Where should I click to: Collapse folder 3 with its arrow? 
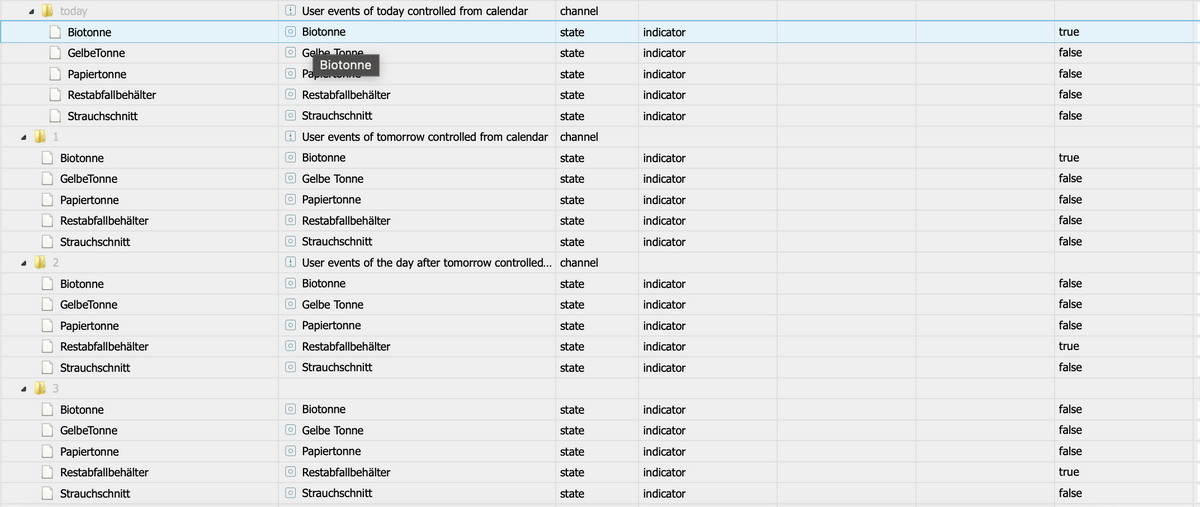pyautogui.click(x=24, y=388)
